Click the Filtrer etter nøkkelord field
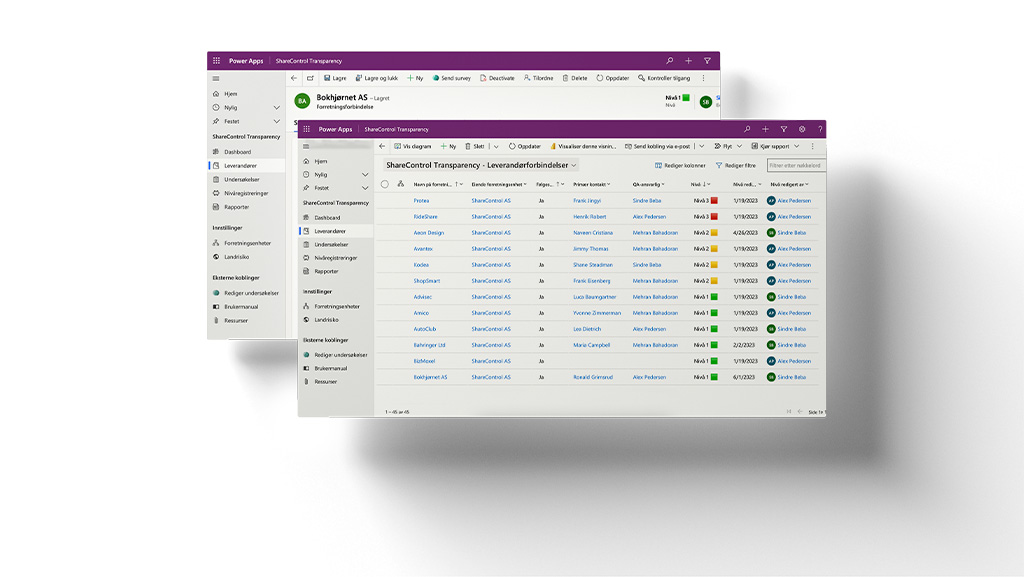The image size is (1024, 577). pyautogui.click(x=796, y=166)
